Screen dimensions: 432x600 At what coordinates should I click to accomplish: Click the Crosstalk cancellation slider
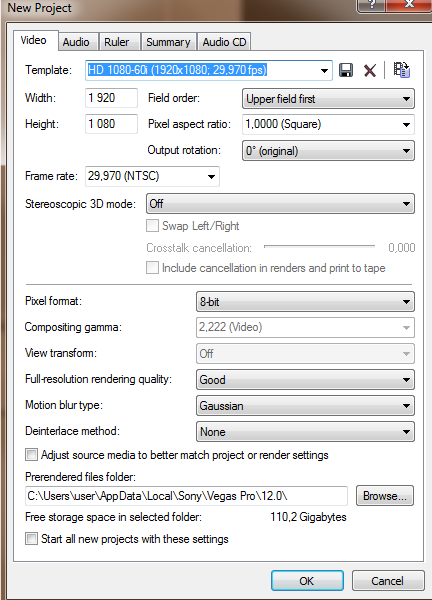(320, 247)
